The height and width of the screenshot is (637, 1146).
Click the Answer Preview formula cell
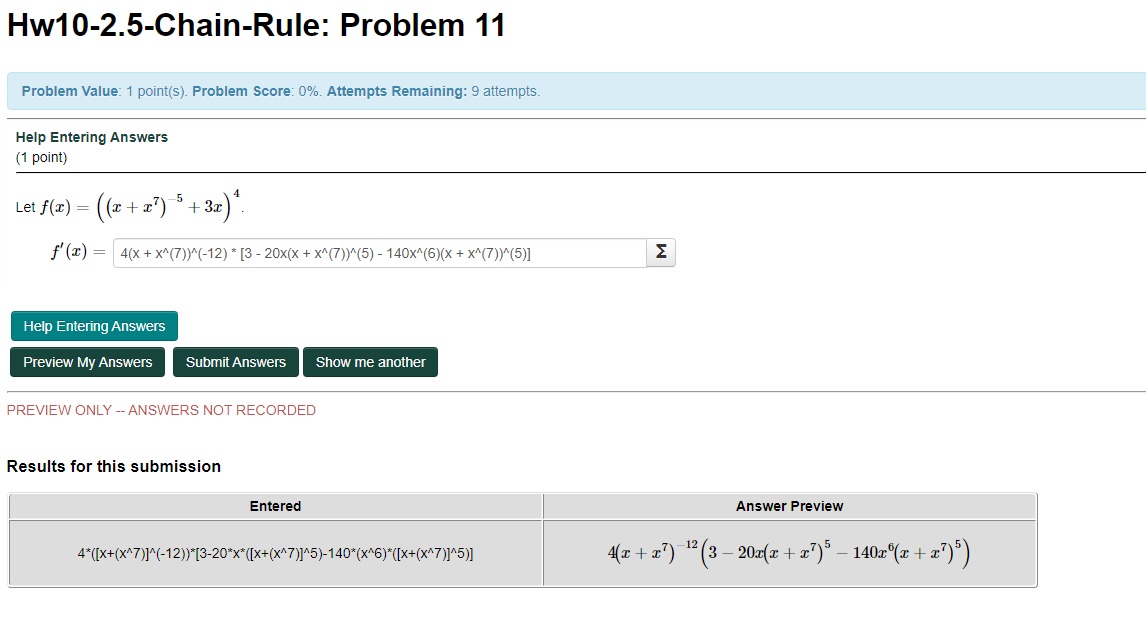[789, 553]
